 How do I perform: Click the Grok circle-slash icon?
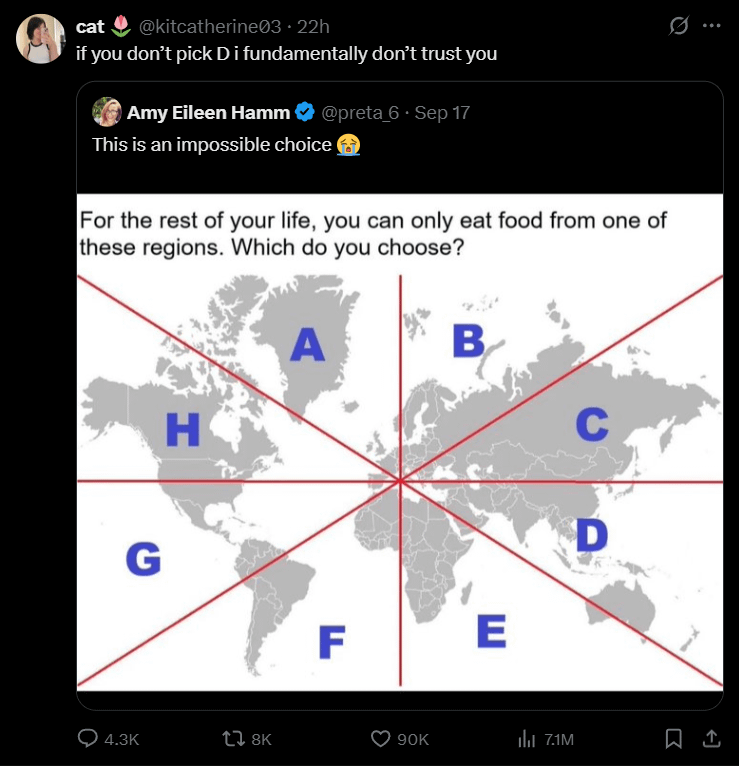(x=677, y=26)
